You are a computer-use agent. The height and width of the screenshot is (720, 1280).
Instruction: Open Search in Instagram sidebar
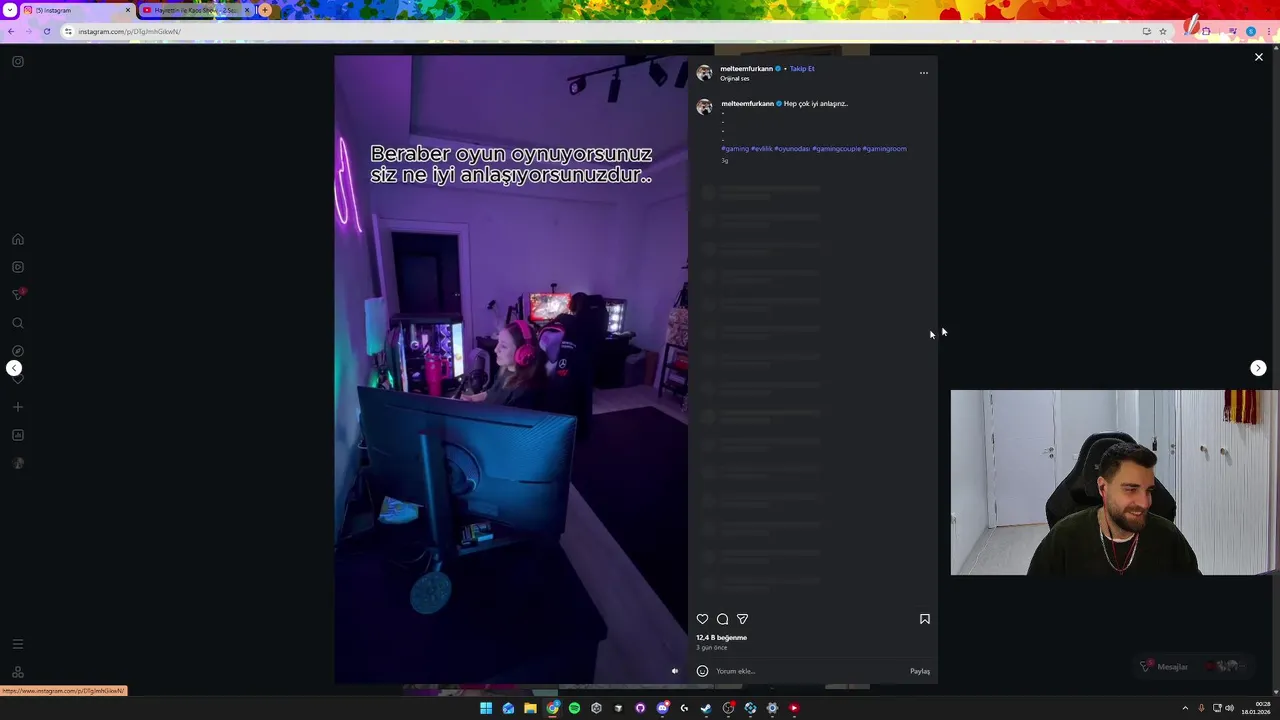18,323
